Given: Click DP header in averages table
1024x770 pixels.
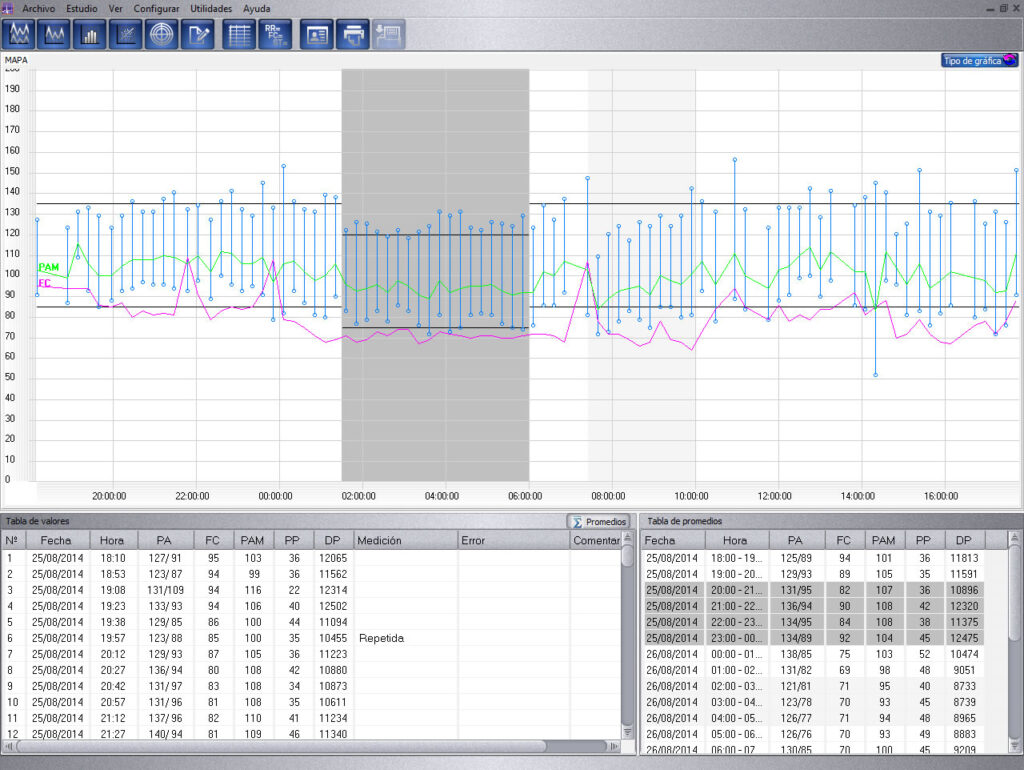Looking at the screenshot, I should [x=964, y=540].
